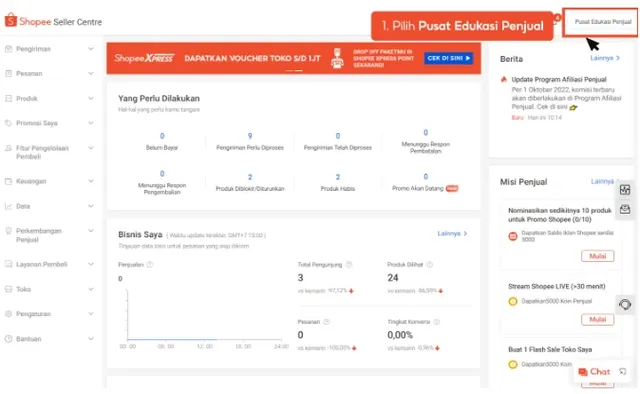640x394 pixels.
Task: Click the Pesanan sidebar icon
Action: click(8, 73)
